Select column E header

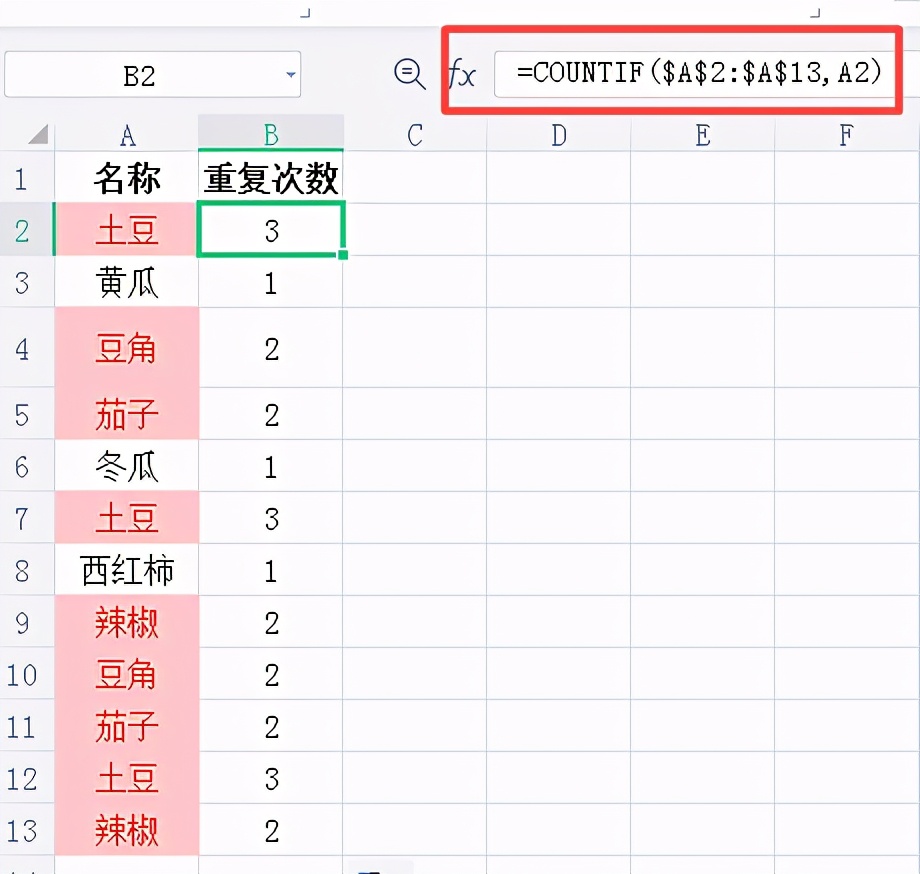(x=702, y=135)
